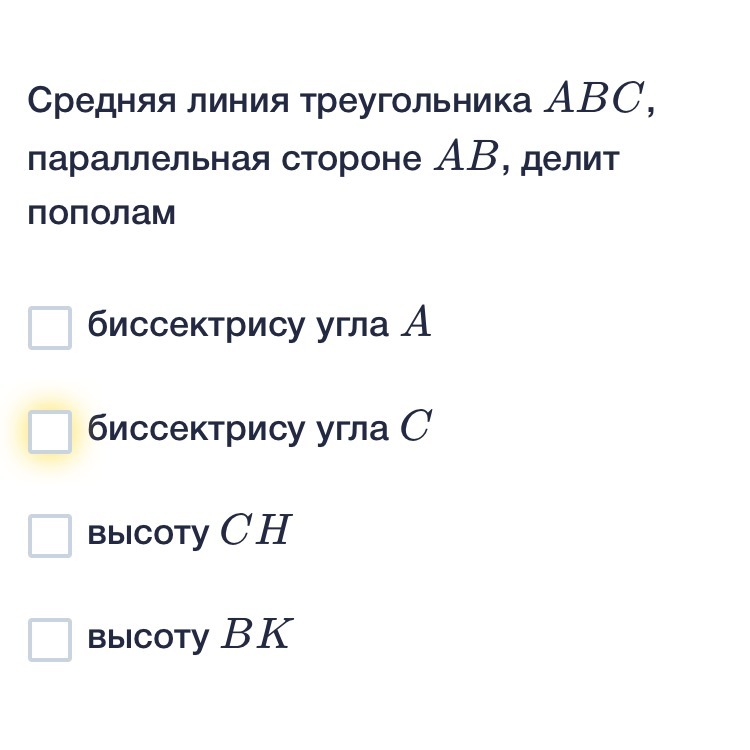Screen dimensions: 750x750
Task: Click the word высоту before BK
Action: 148,637
